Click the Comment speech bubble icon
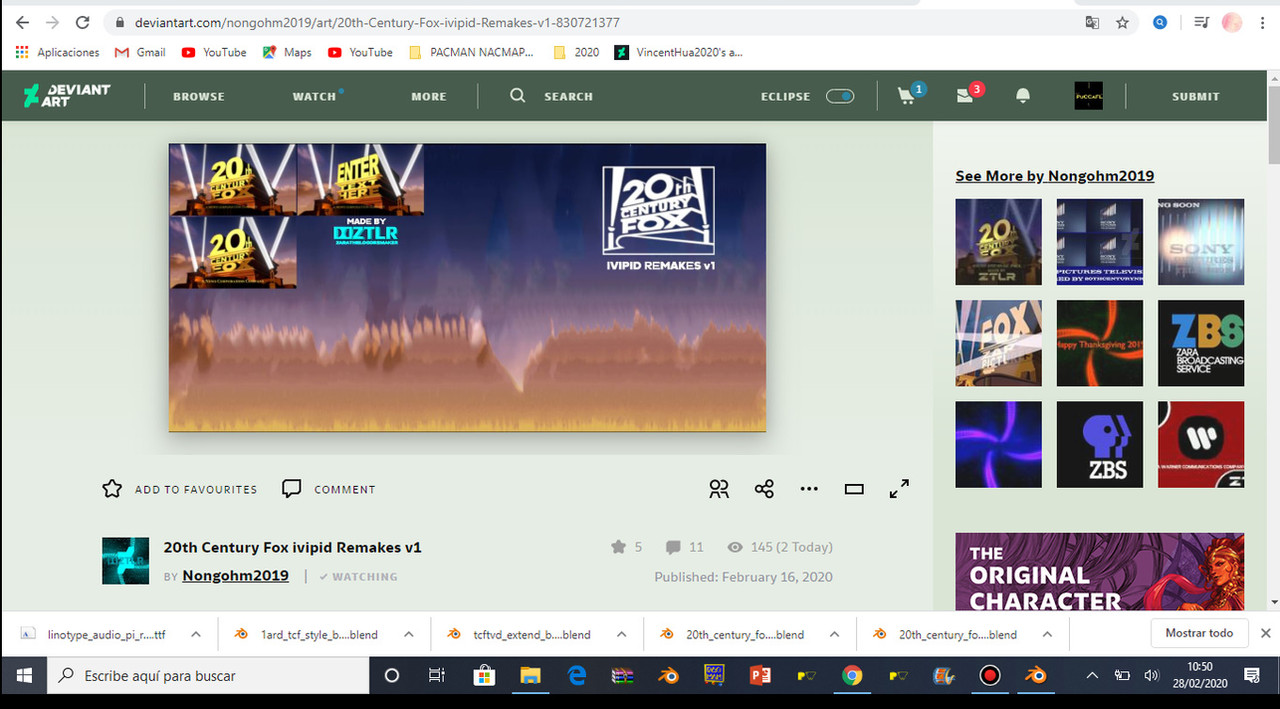 [292, 489]
